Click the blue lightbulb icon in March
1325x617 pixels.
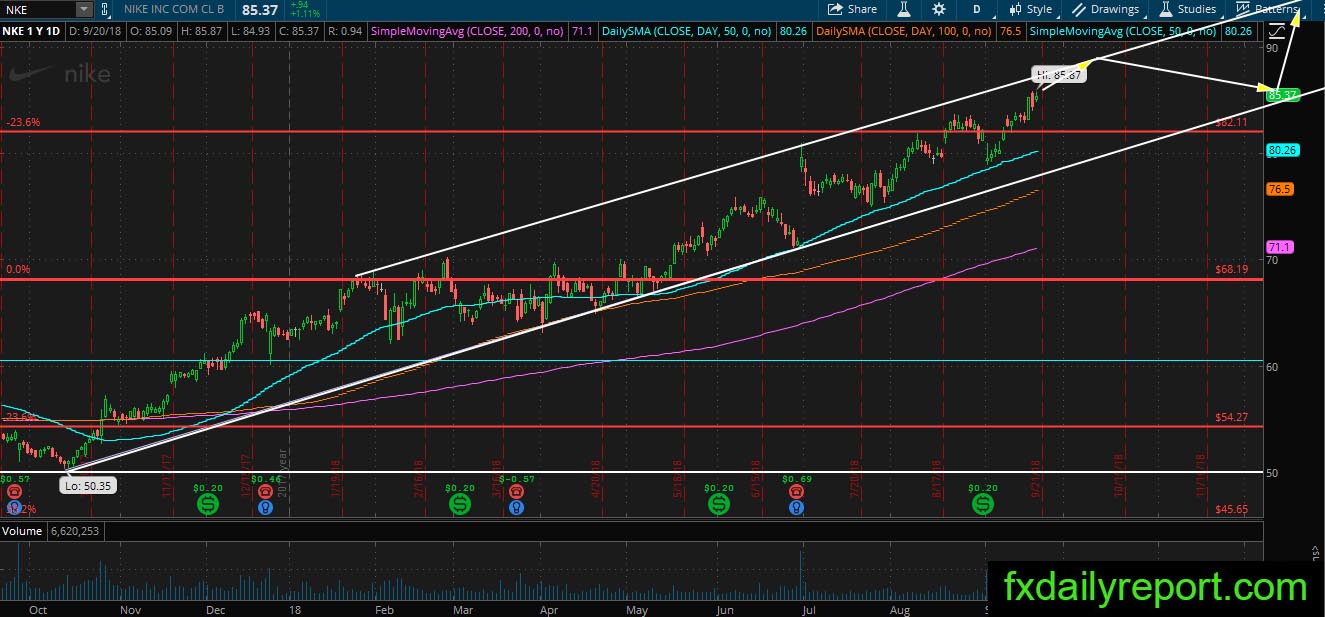click(x=516, y=508)
